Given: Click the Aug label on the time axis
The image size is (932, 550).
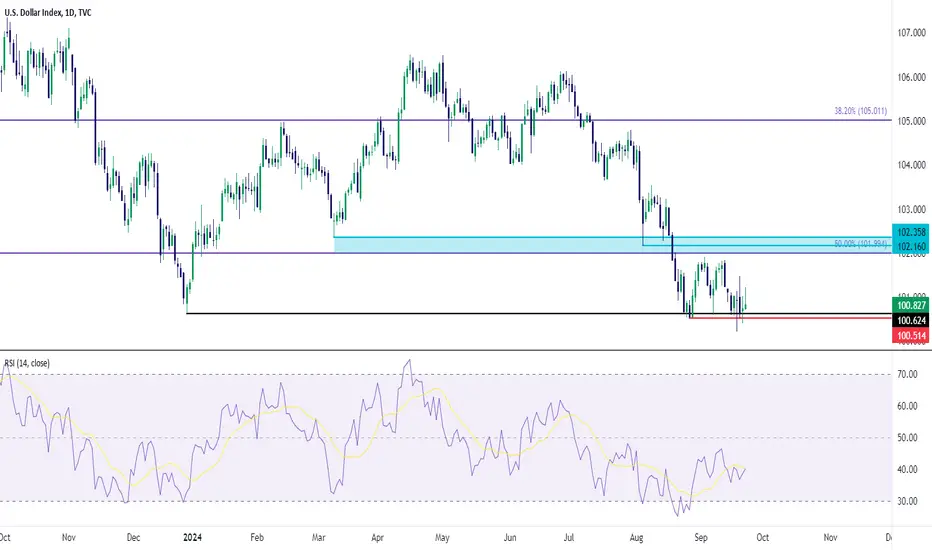Looking at the screenshot, I should [636, 538].
